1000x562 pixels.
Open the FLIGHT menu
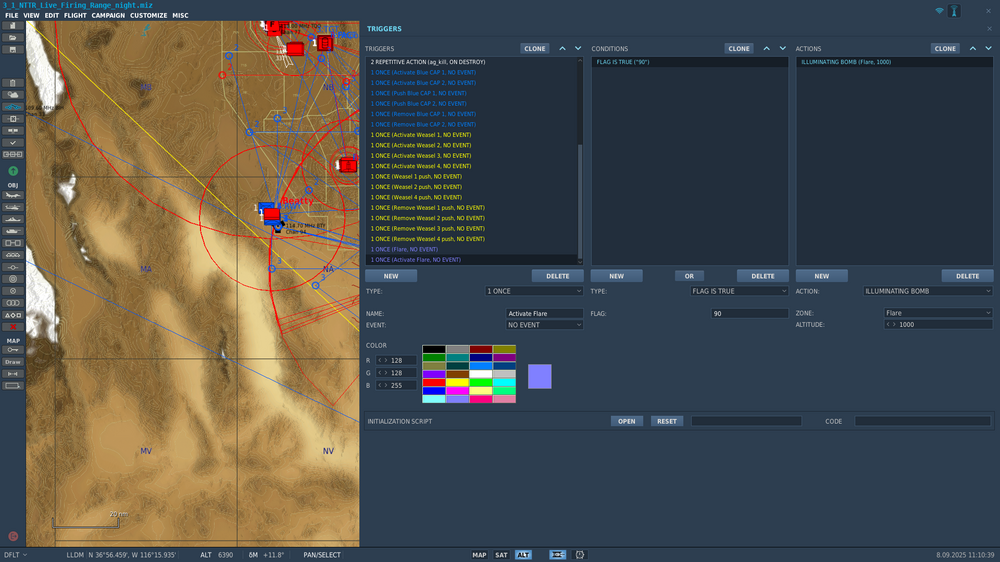[75, 16]
